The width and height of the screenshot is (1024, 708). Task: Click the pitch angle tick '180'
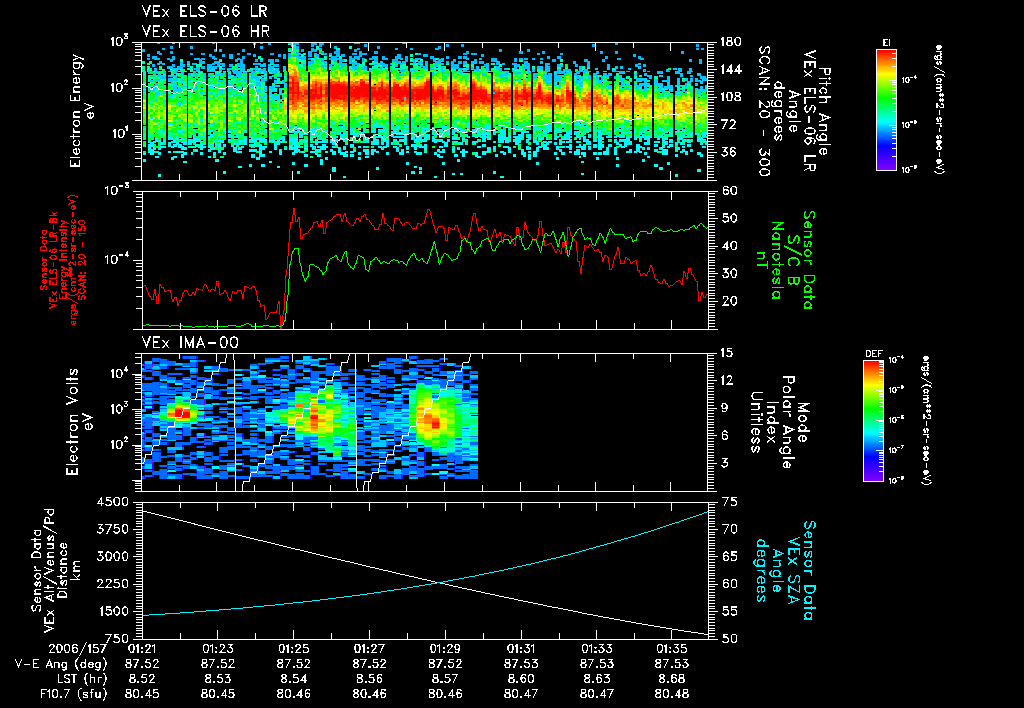coord(730,42)
